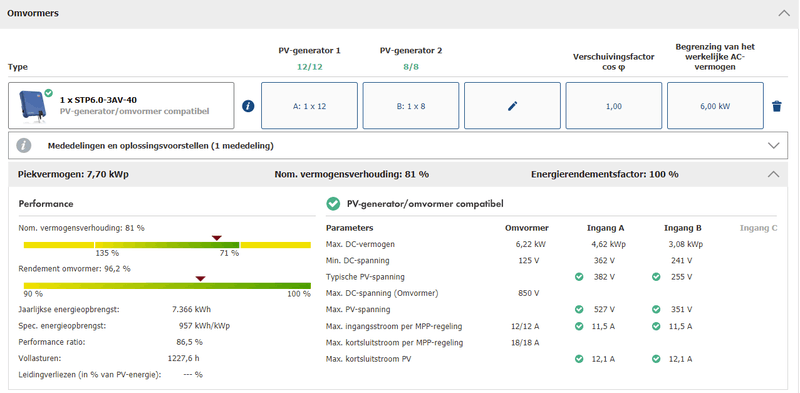This screenshot has height=393, width=800.
Task: Click the 18/18 A short-circuit current value
Action: pyautogui.click(x=524, y=342)
